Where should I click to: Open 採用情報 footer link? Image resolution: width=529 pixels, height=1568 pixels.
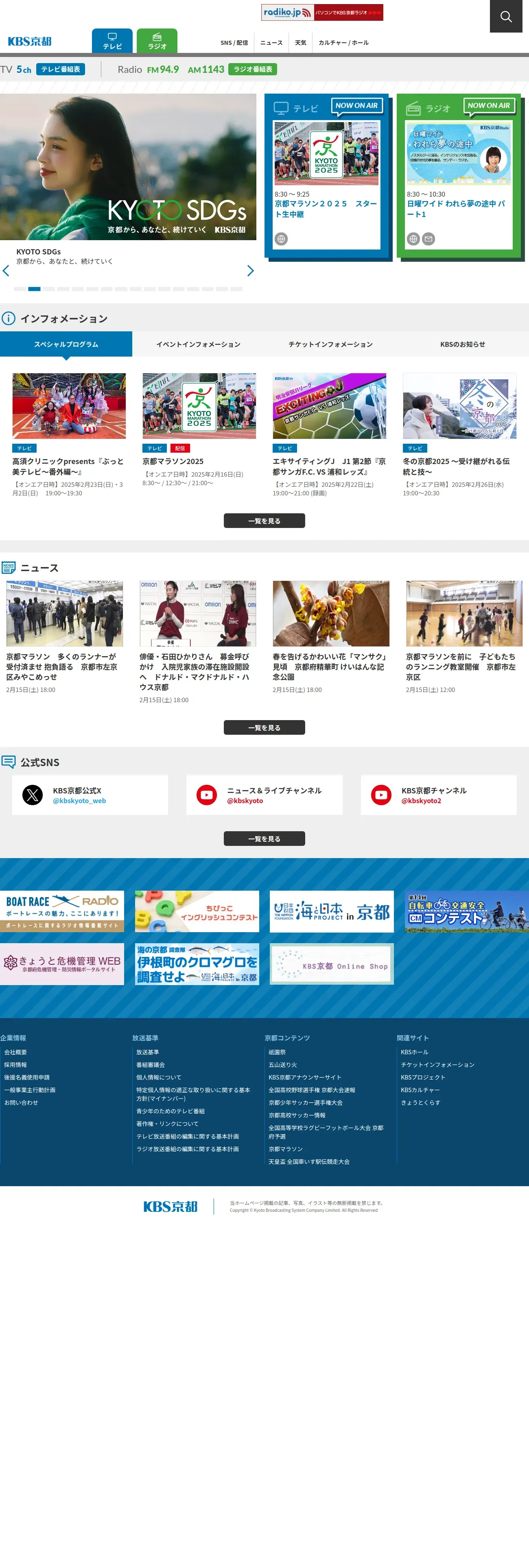[x=16, y=1064]
